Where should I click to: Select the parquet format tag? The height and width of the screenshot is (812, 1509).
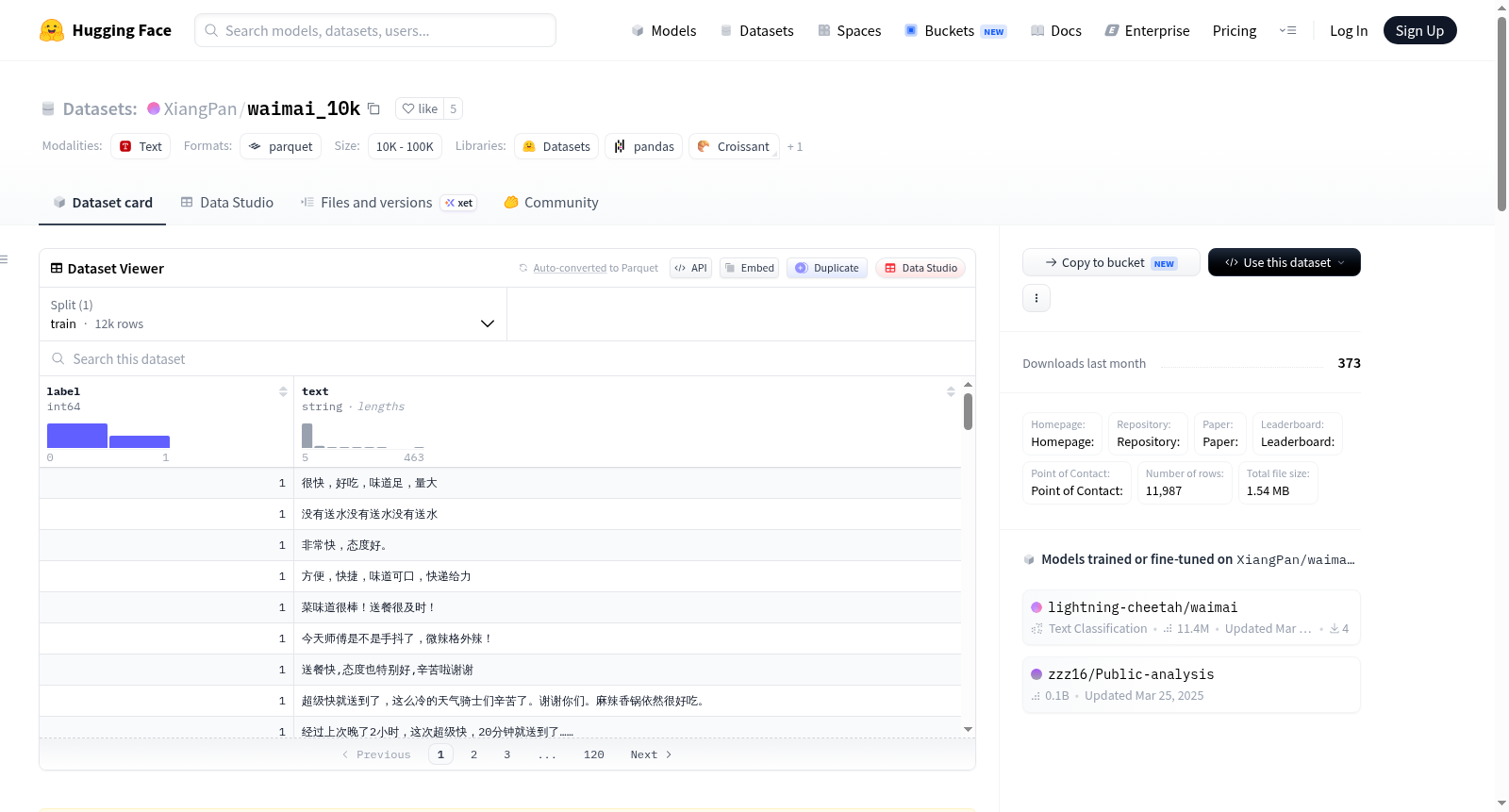281,146
